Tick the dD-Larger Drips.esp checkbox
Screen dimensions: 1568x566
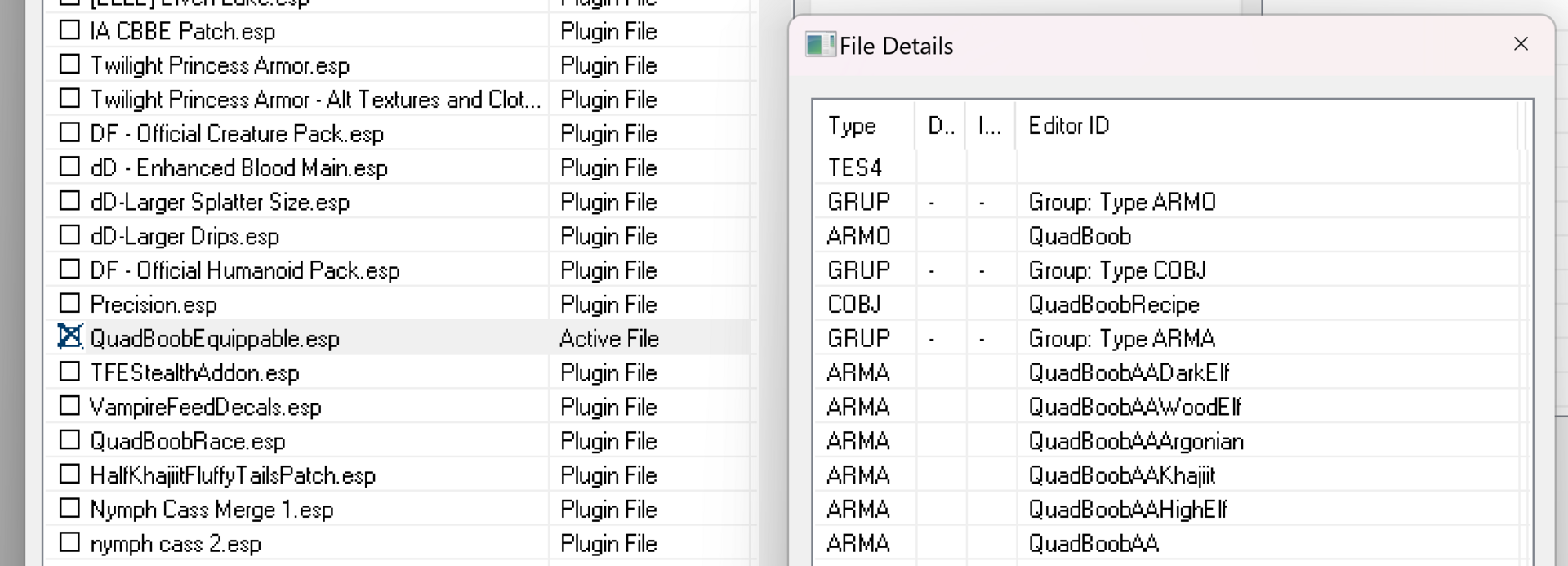[x=70, y=235]
